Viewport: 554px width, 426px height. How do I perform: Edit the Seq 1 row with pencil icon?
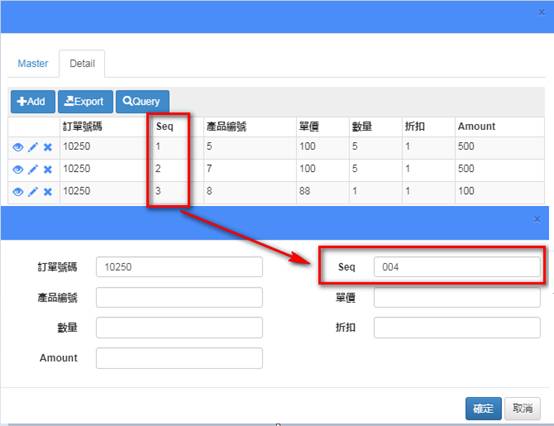tap(33, 147)
